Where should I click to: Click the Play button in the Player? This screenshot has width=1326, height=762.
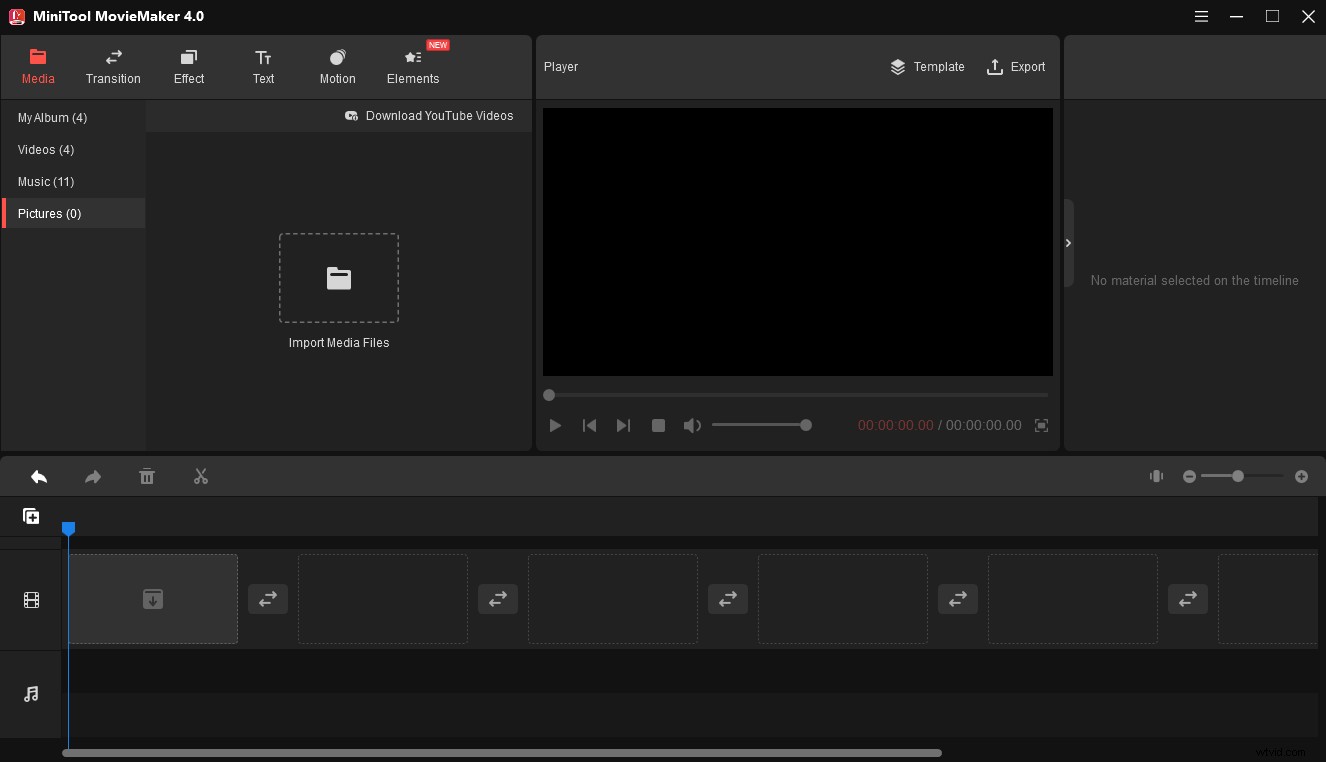[555, 425]
